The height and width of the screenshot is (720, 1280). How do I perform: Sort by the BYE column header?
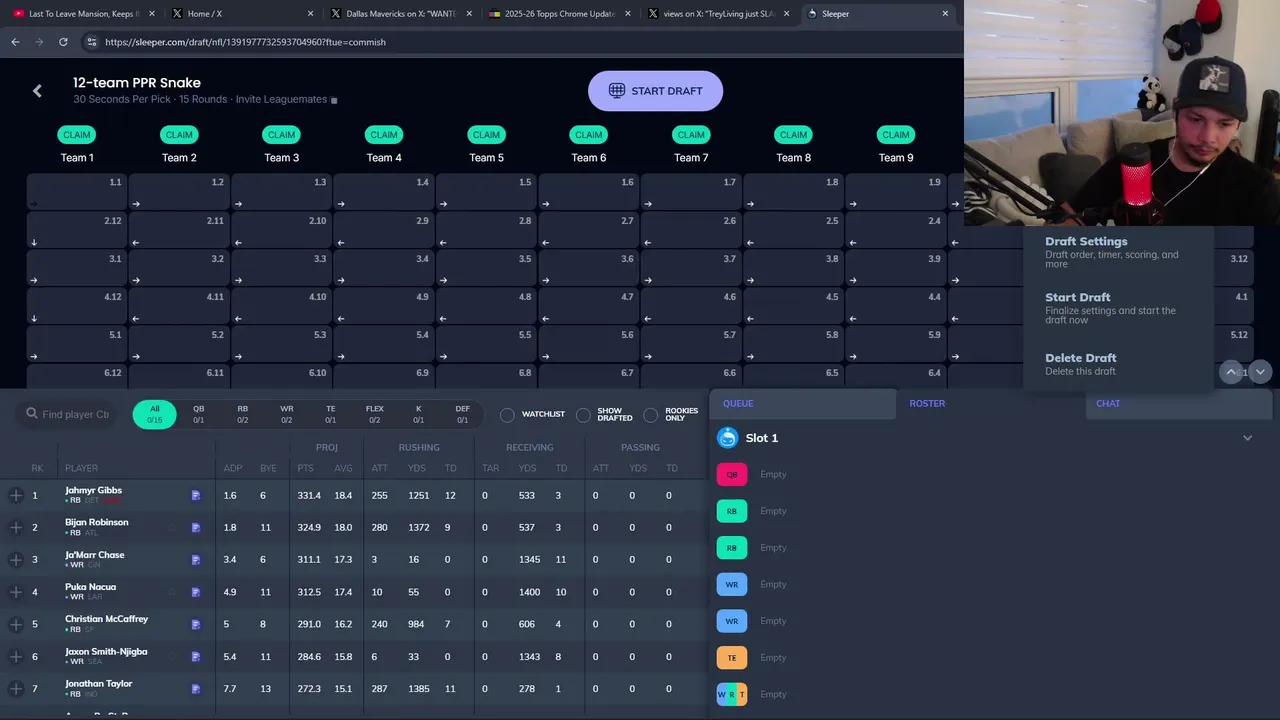267,468
